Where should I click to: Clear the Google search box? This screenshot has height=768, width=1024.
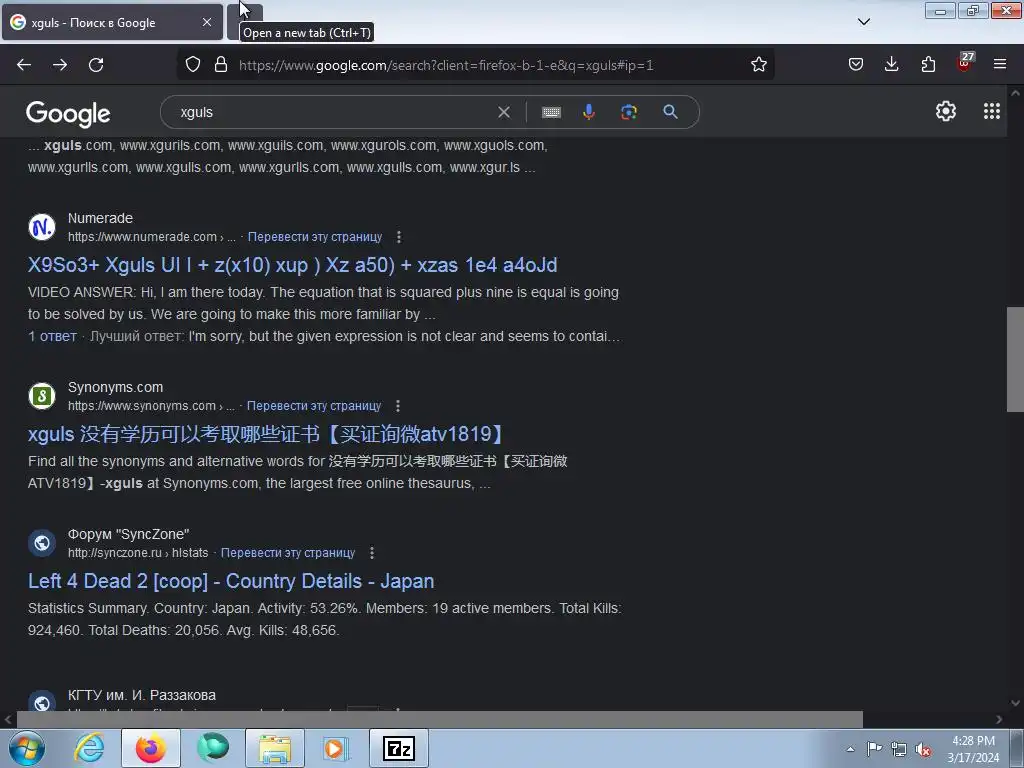(504, 112)
